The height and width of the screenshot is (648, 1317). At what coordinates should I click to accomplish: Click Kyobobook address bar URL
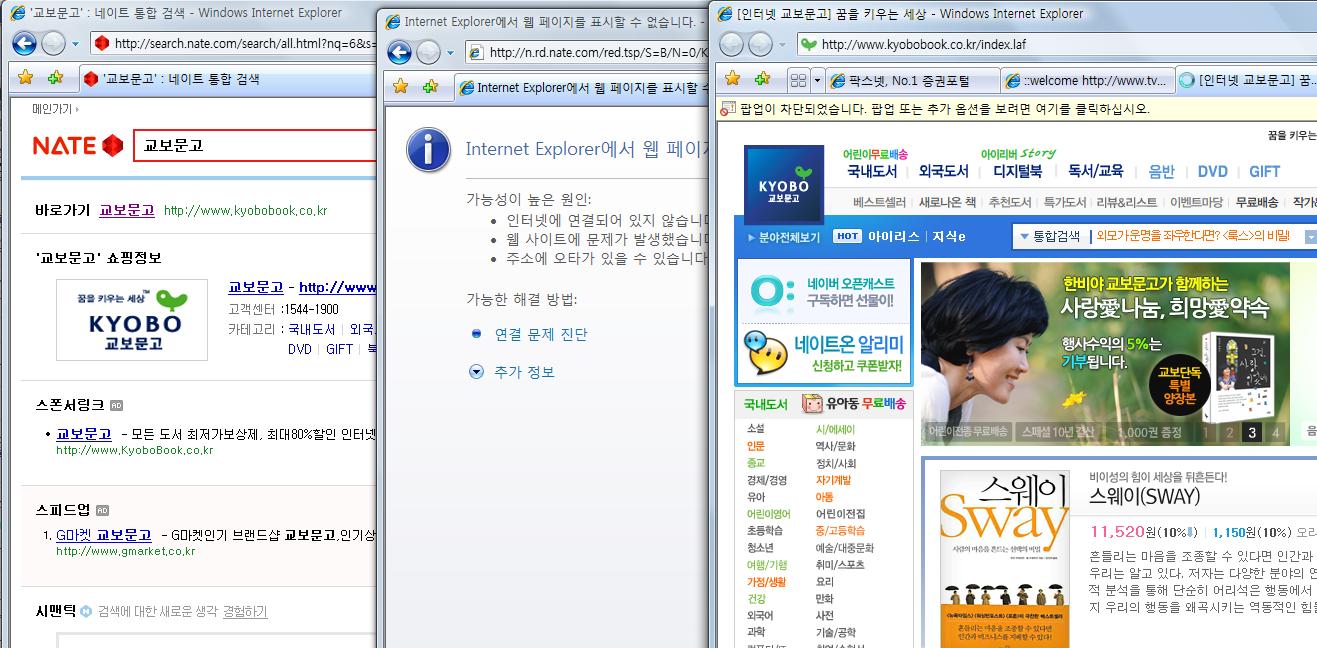pyautogui.click(x=923, y=44)
